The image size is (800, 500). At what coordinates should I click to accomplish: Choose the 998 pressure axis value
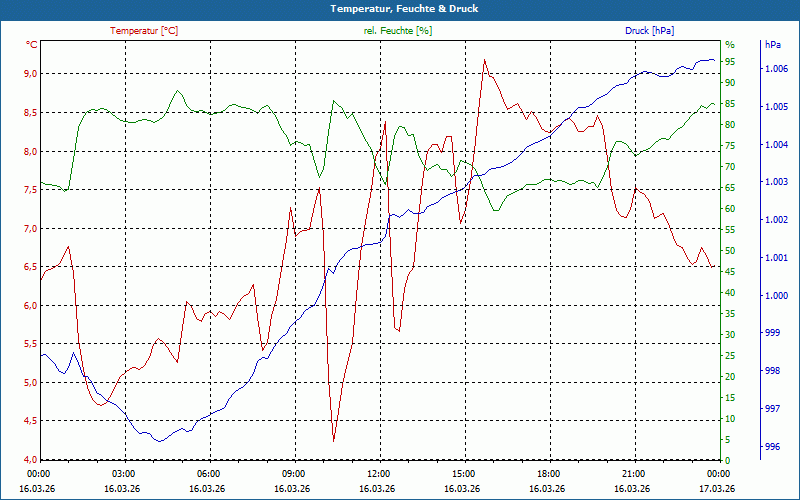pyautogui.click(x=772, y=371)
